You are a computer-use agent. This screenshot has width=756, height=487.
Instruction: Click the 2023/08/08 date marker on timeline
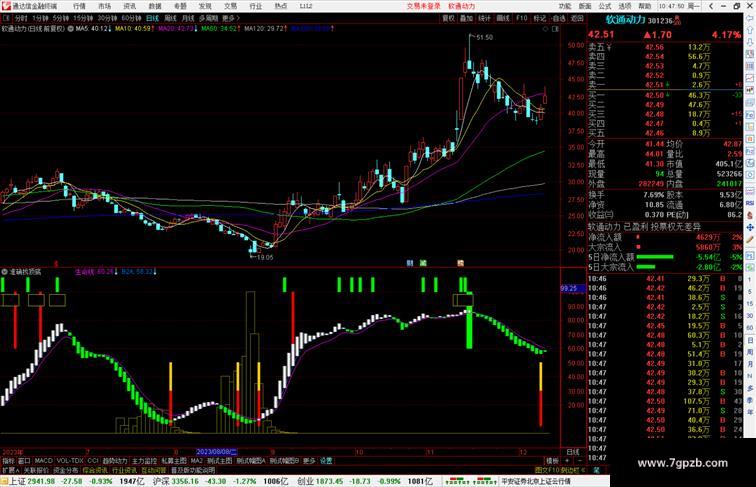[216, 452]
